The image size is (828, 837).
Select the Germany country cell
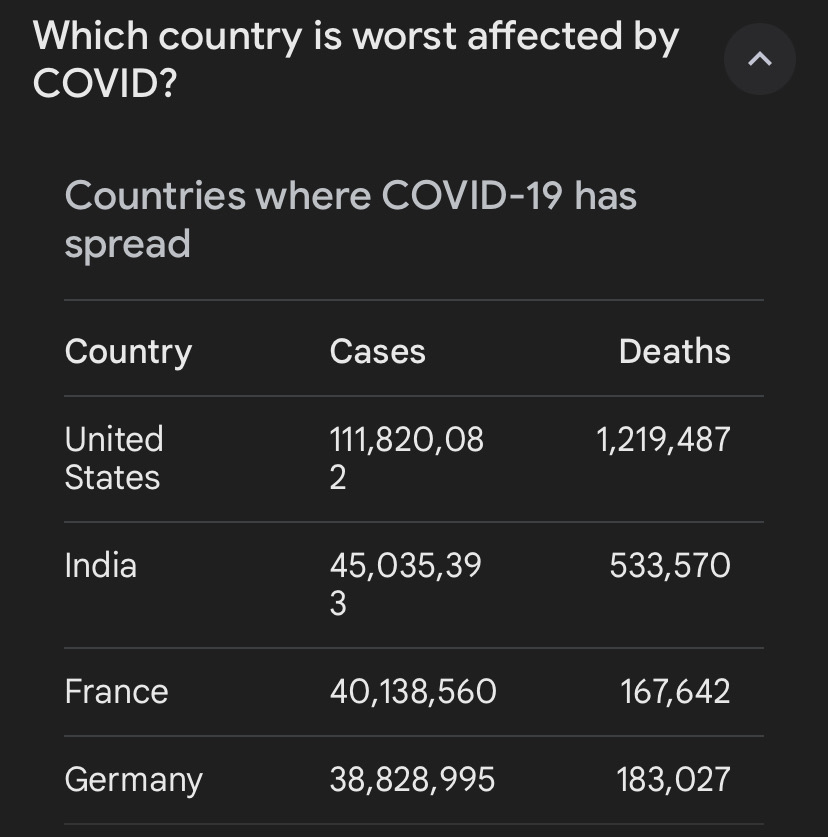pos(133,780)
